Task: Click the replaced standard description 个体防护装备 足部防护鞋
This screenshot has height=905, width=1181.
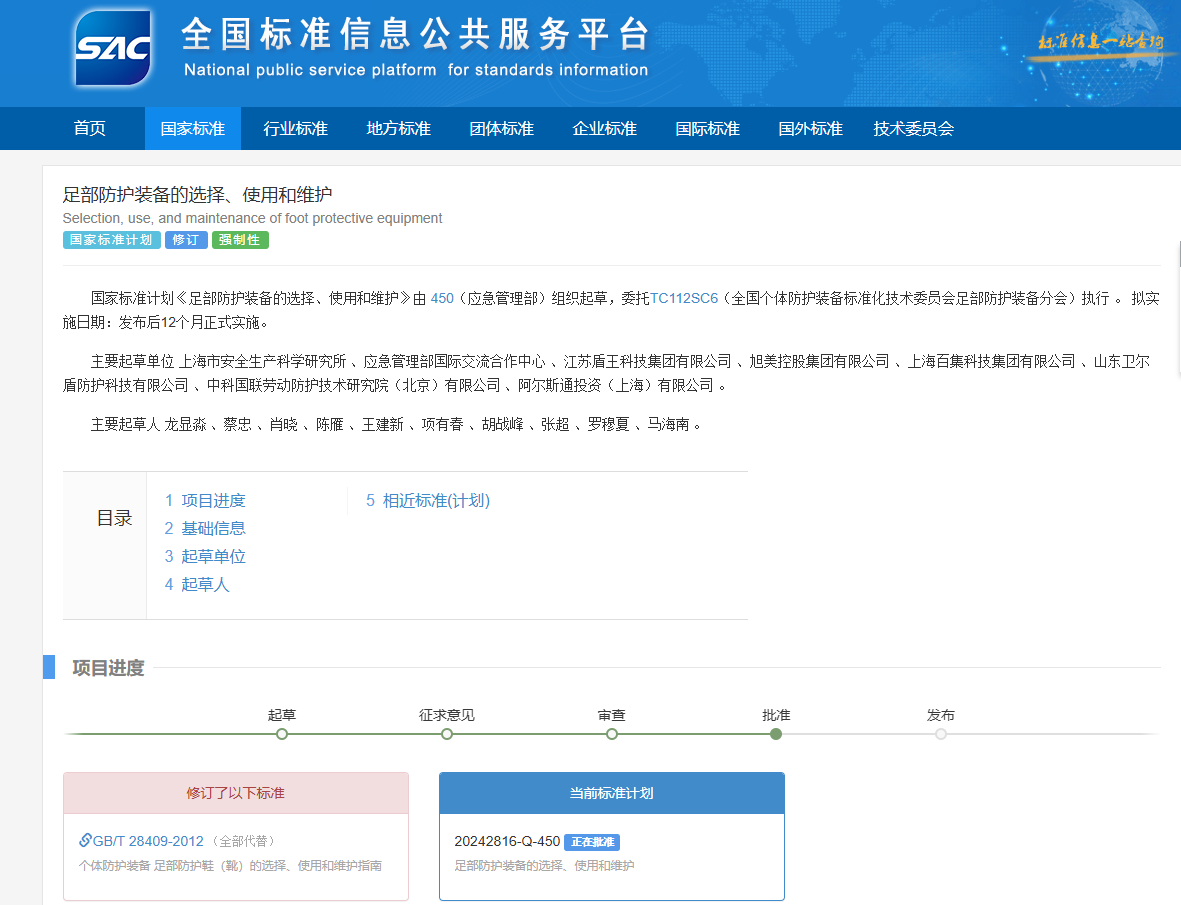Action: point(230,866)
